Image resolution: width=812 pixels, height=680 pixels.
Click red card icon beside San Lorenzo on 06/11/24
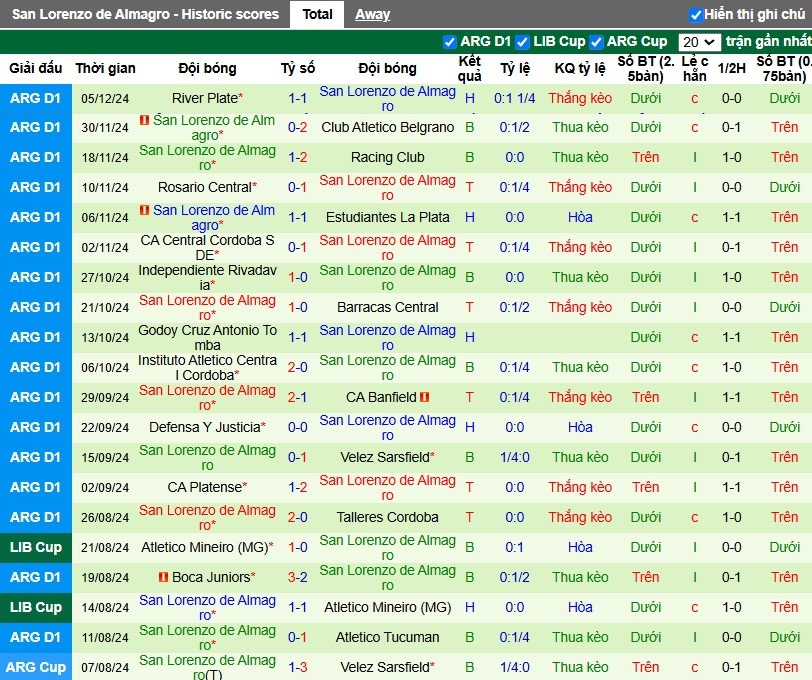[x=144, y=210]
